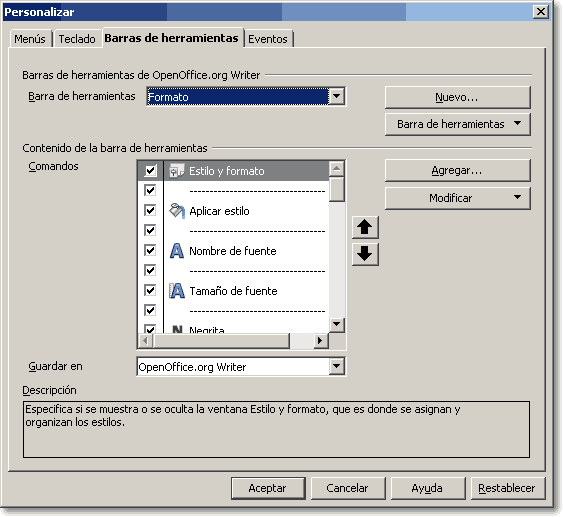Open the Guardar en dropdown
563x517 pixels.
coord(337,366)
